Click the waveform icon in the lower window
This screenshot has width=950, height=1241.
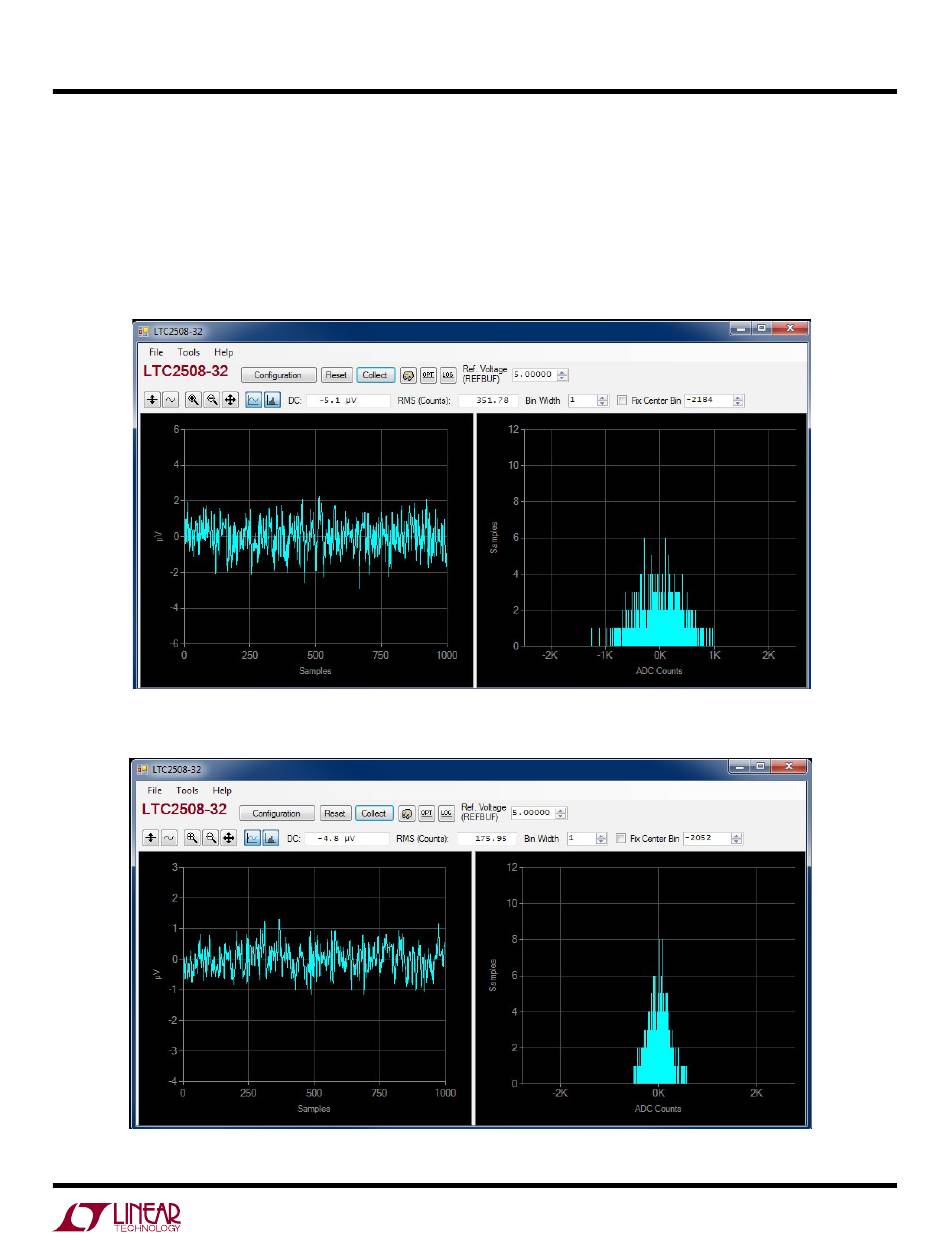169,838
